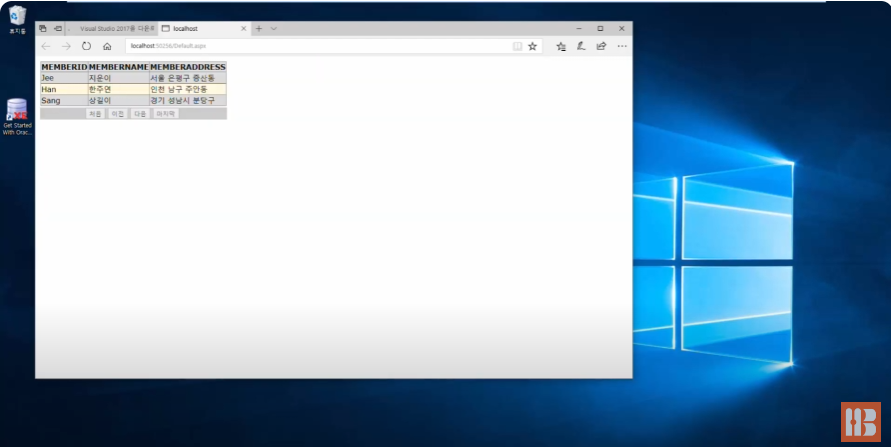
Task: Go back with the browser back arrow
Action: (x=46, y=47)
